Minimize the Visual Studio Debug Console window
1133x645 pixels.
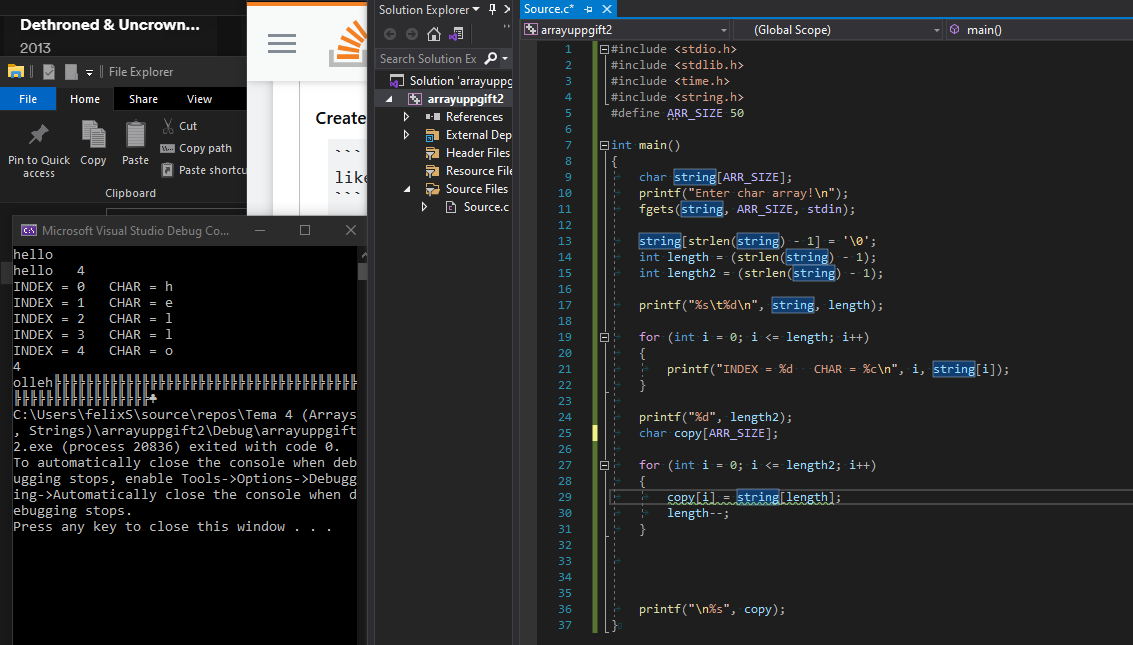coord(260,230)
